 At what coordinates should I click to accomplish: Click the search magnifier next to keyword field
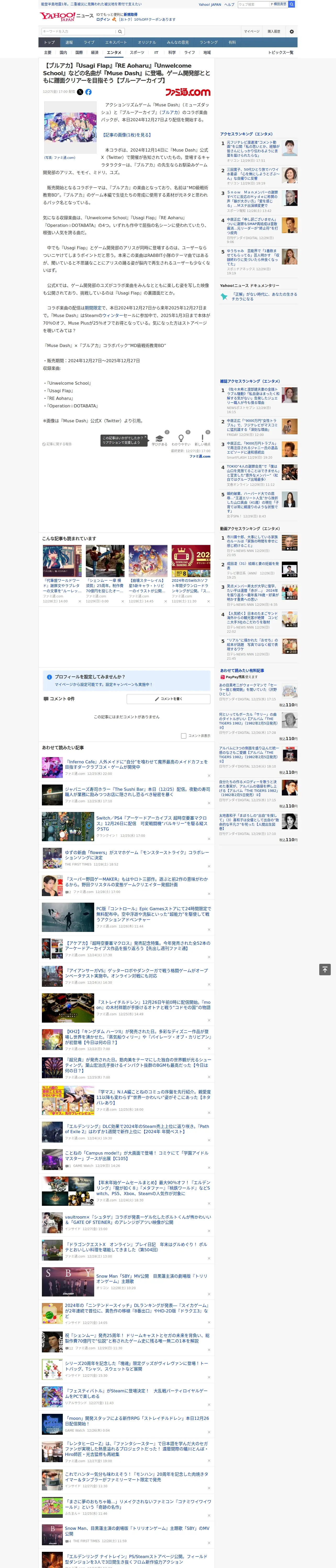(x=120, y=32)
